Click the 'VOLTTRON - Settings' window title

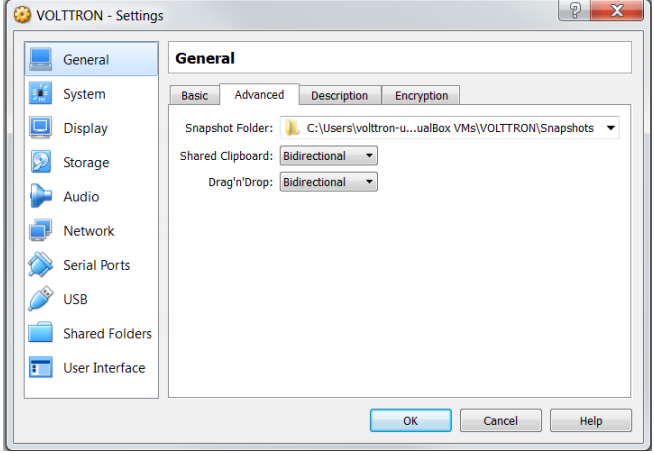coord(100,15)
